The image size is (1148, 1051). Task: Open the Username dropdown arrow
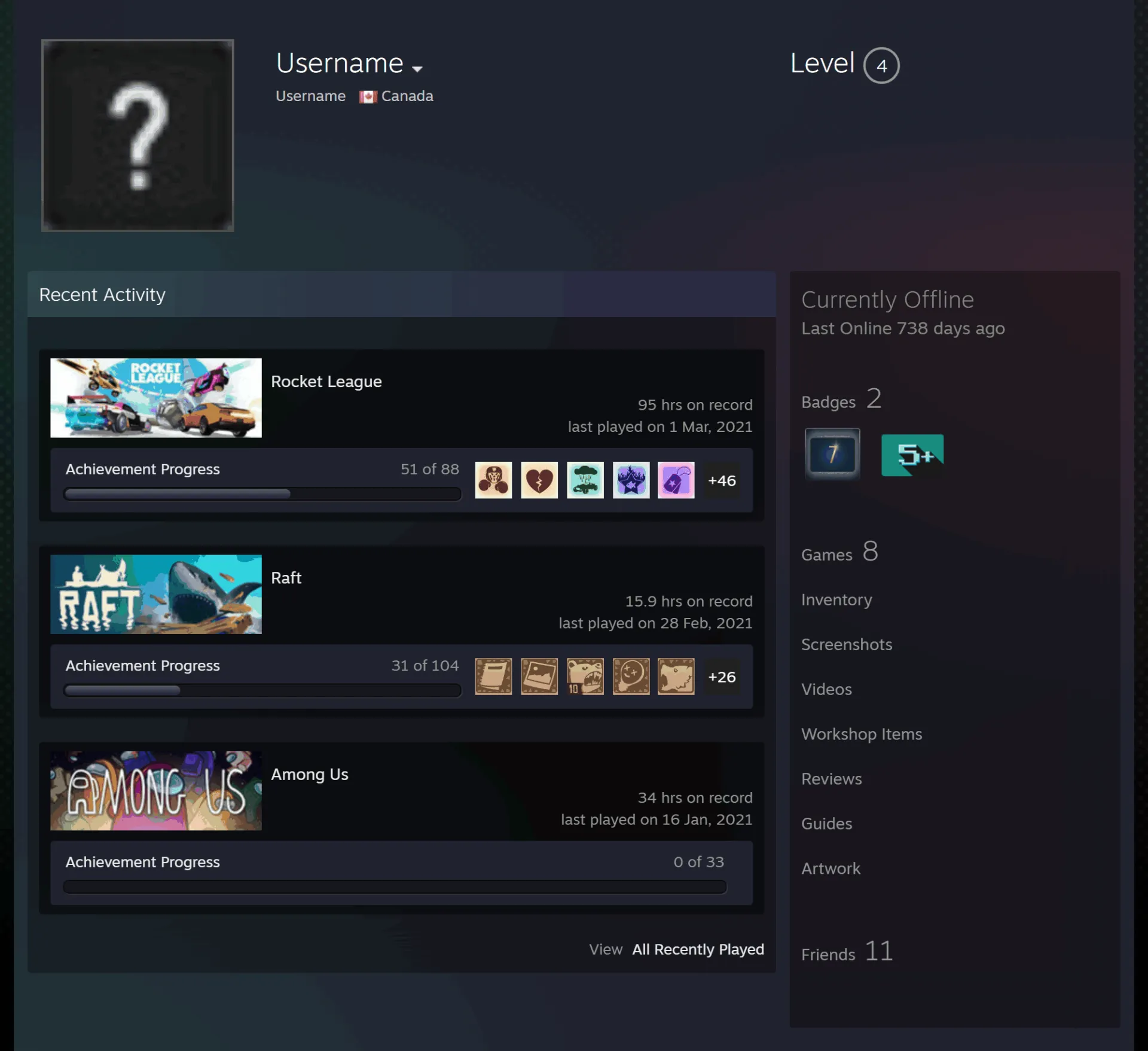click(x=417, y=69)
